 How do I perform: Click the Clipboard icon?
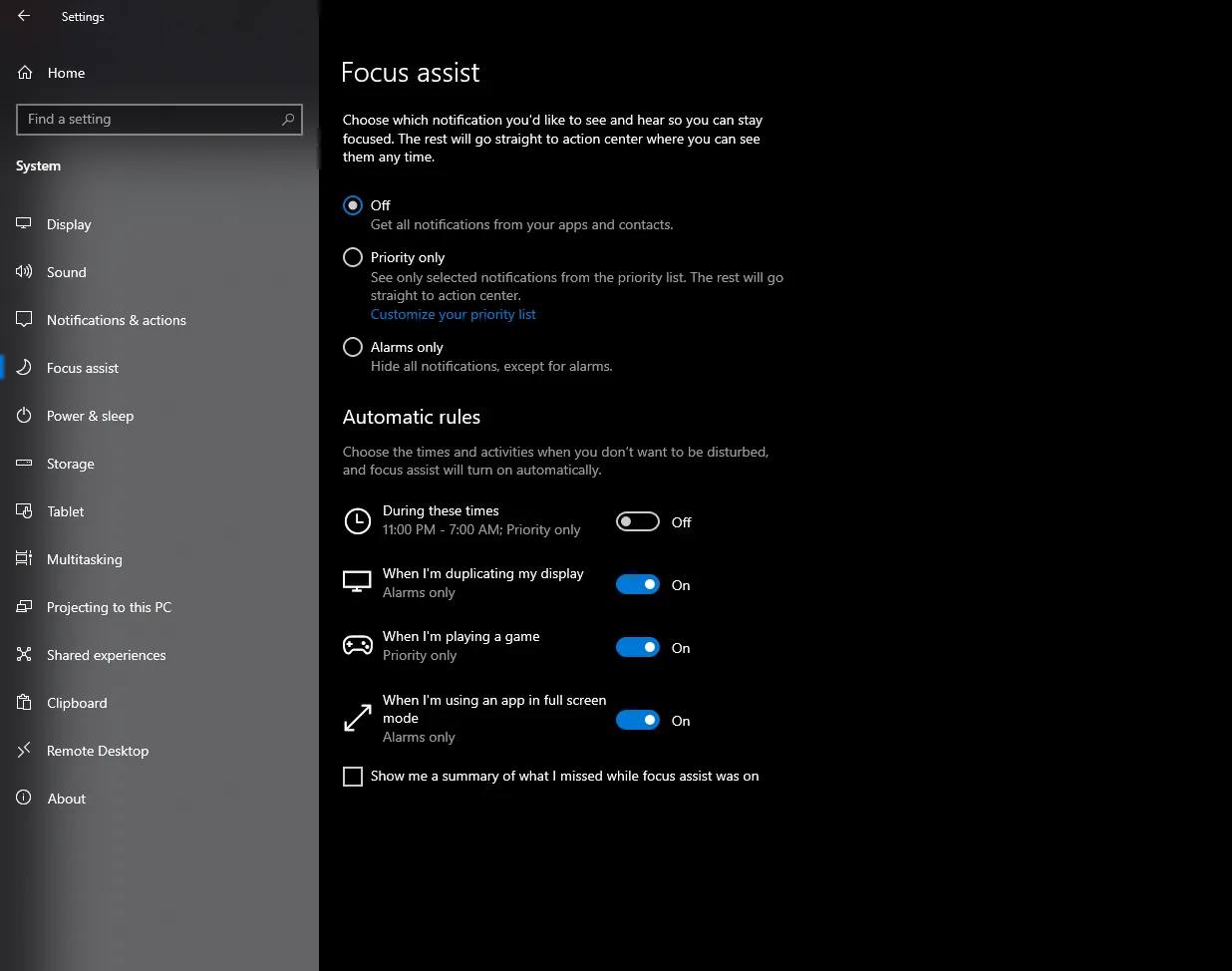pyautogui.click(x=24, y=703)
